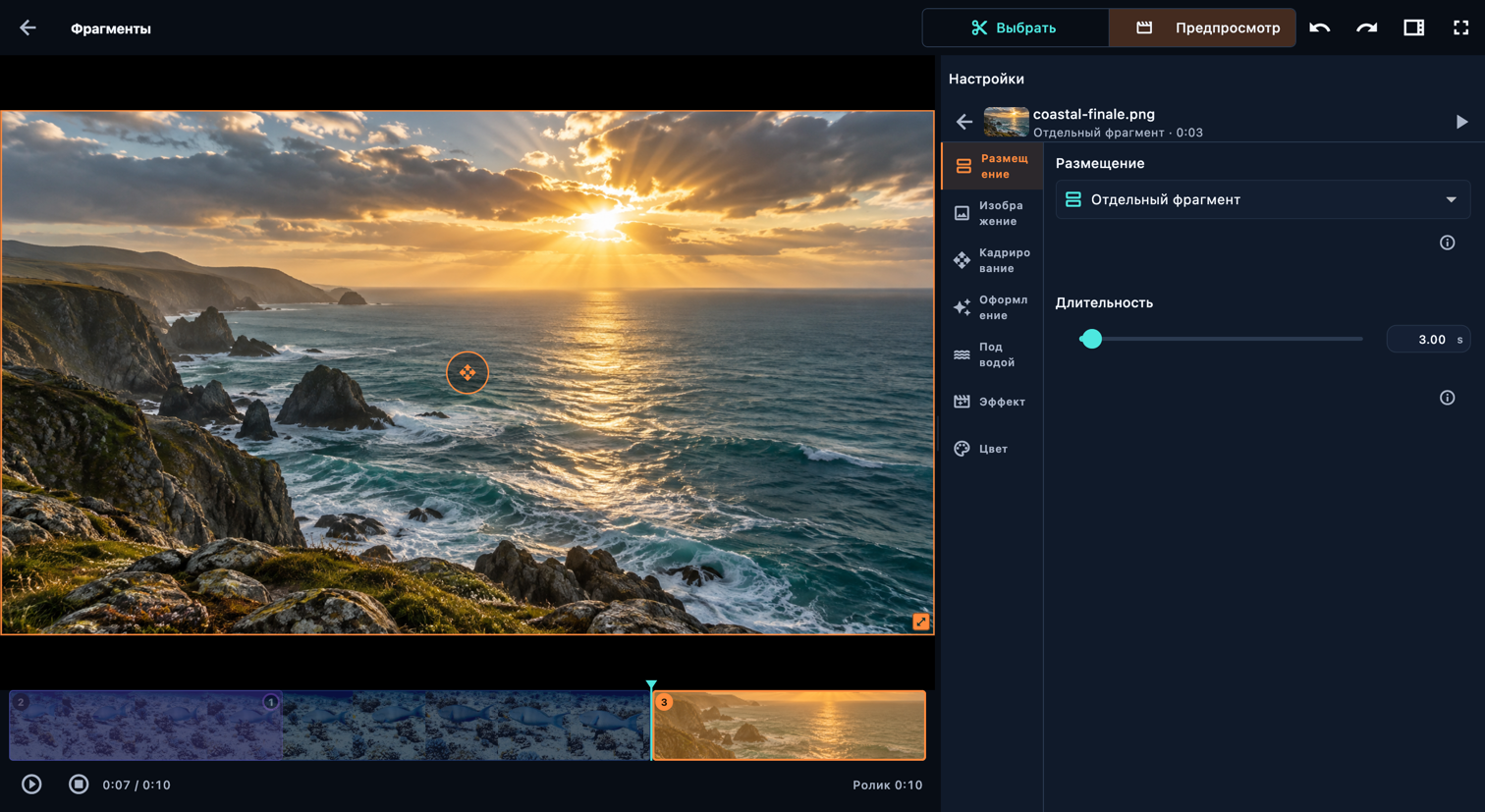Go back in the Настройки panel
This screenshot has height=812, width=1485.
[x=964, y=122]
